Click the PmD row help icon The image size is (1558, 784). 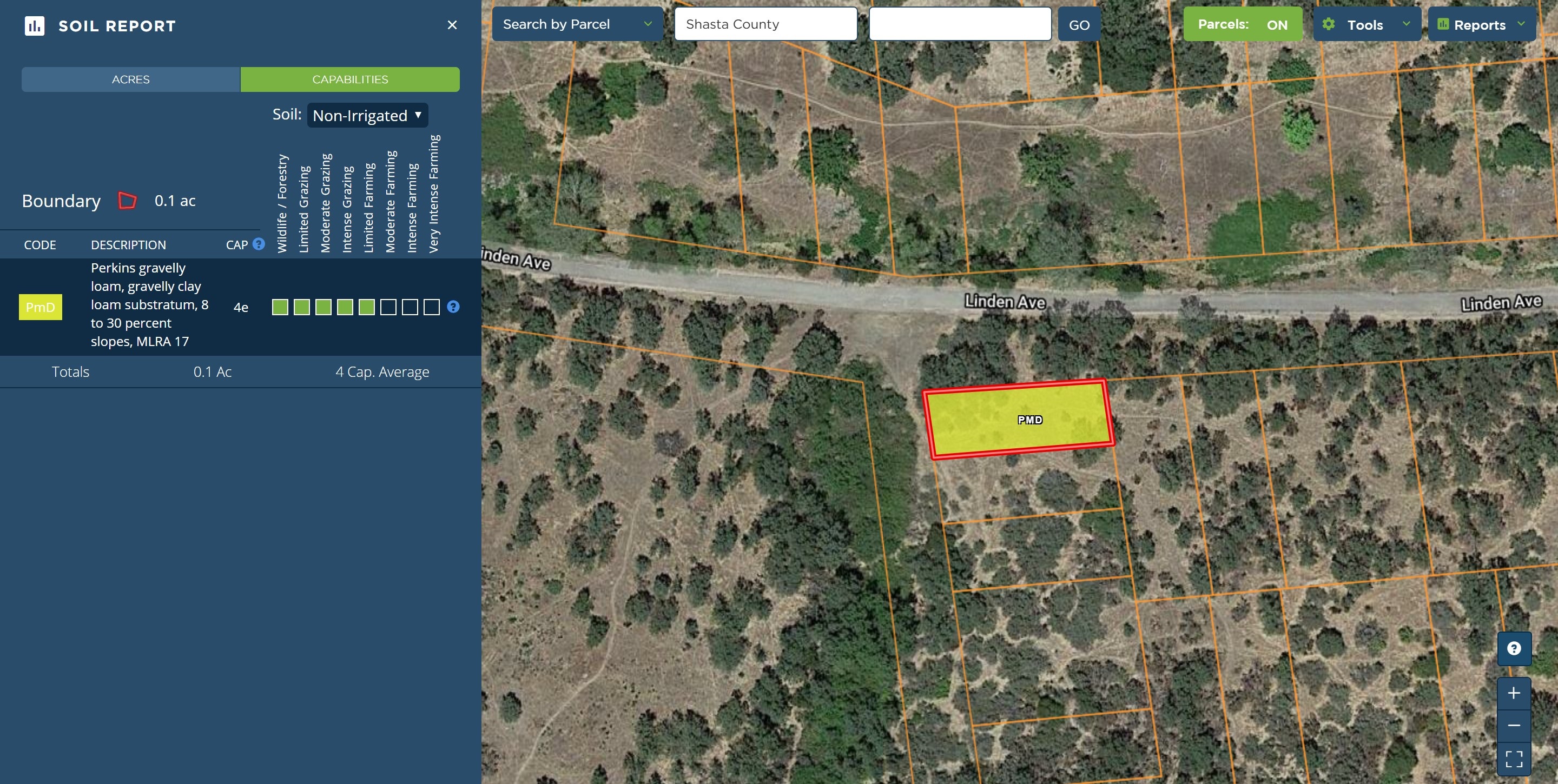[x=453, y=307]
